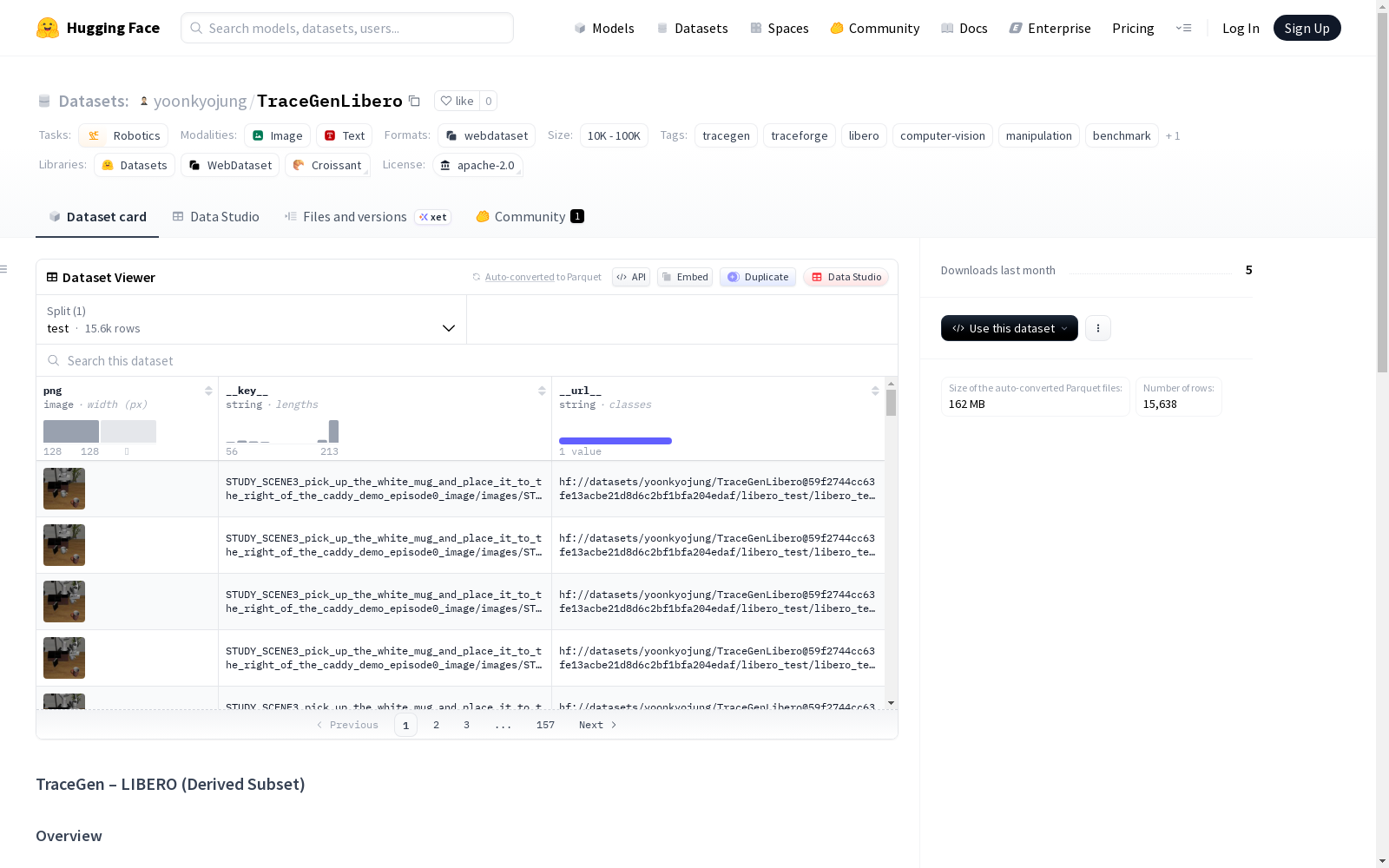The image size is (1389, 868).
Task: Go to Models in the top navigation
Action: pyautogui.click(x=604, y=28)
